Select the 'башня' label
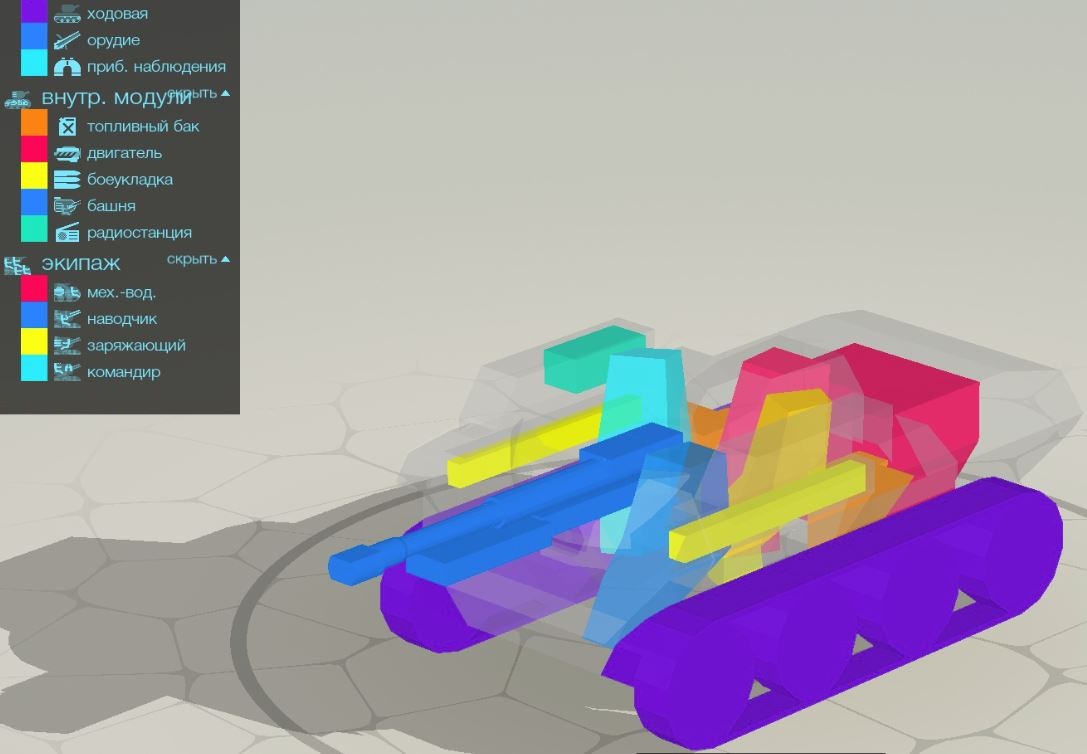 [x=111, y=206]
